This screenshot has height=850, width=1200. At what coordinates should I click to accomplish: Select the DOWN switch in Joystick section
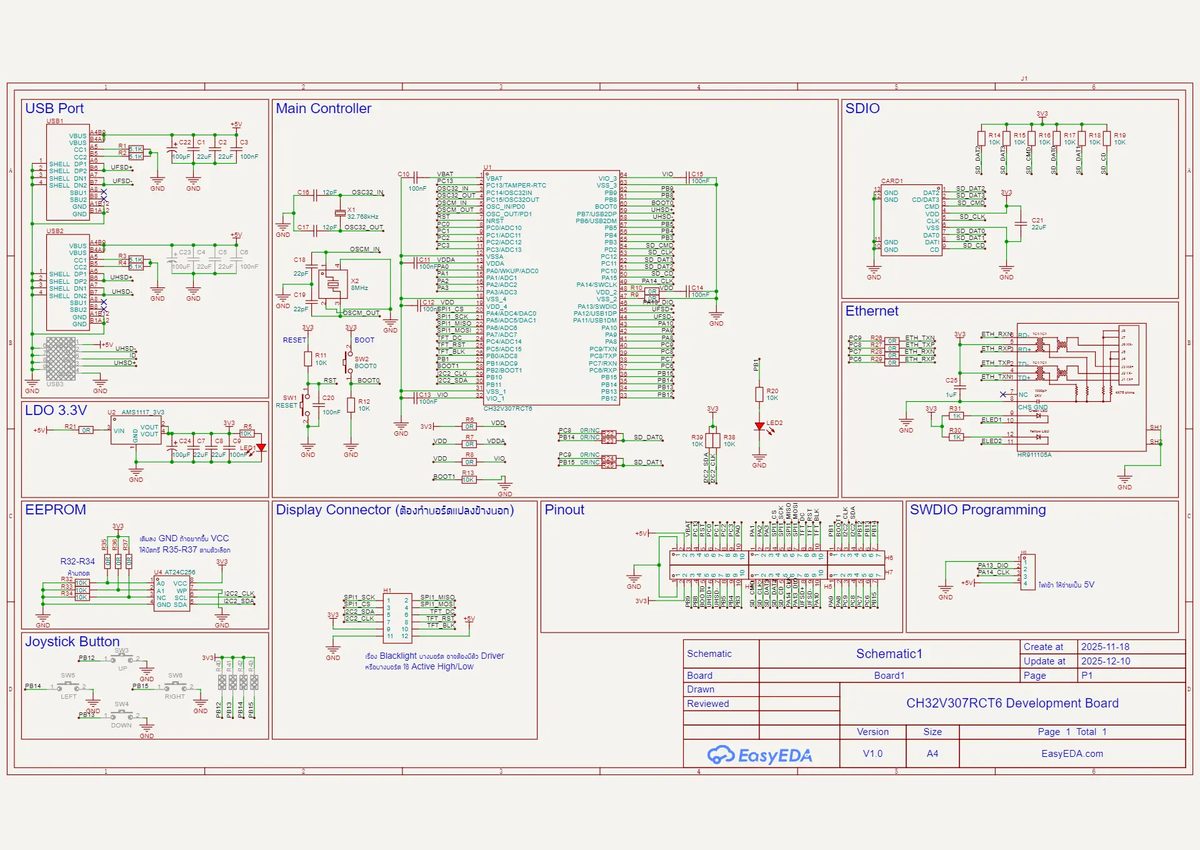pyautogui.click(x=121, y=714)
